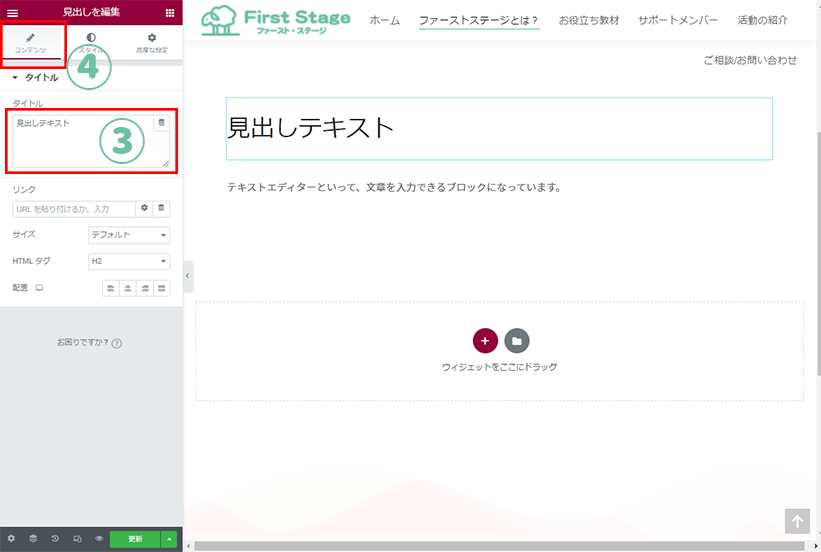Preview changes with the eye icon
Image resolution: width=821 pixels, height=552 pixels.
point(99,538)
